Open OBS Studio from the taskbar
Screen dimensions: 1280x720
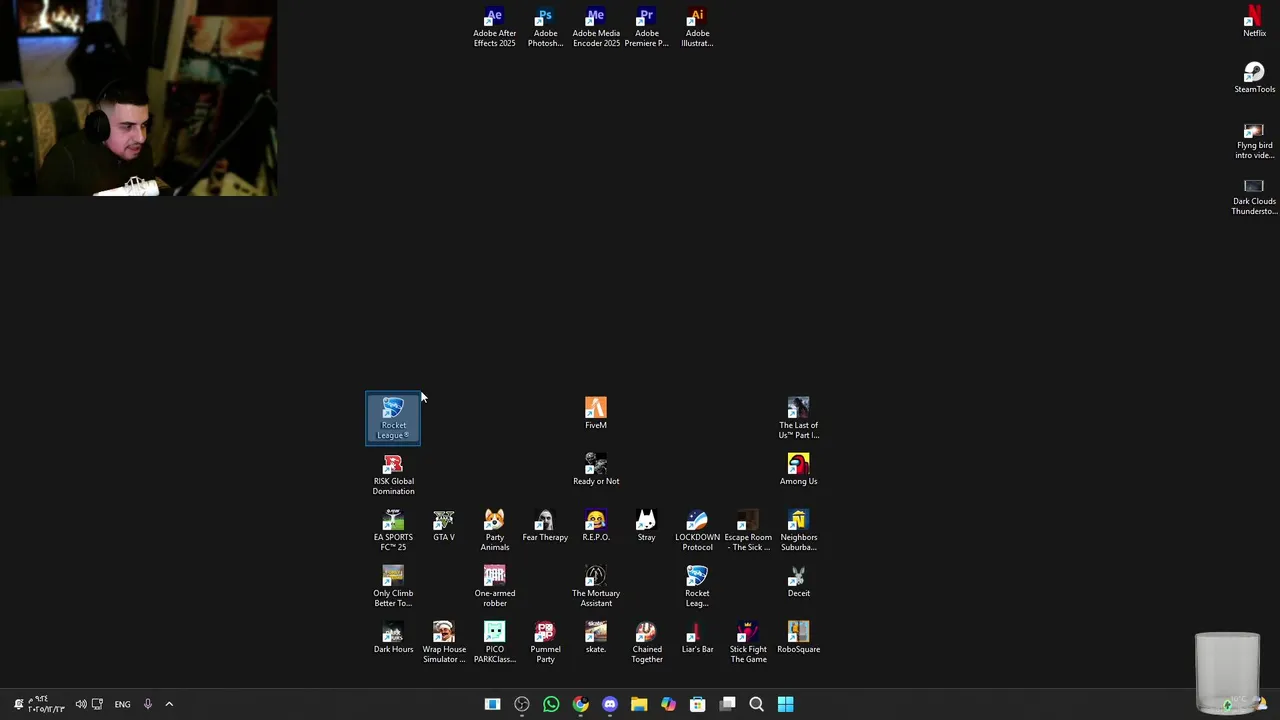pos(522,704)
